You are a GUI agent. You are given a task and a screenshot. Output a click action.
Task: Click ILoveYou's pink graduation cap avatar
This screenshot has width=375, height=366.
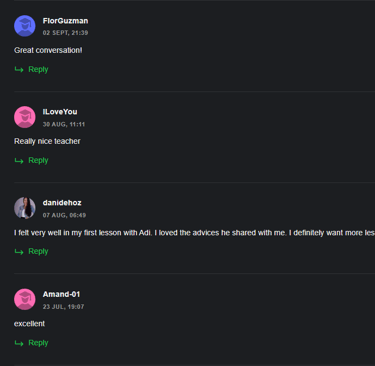25,117
